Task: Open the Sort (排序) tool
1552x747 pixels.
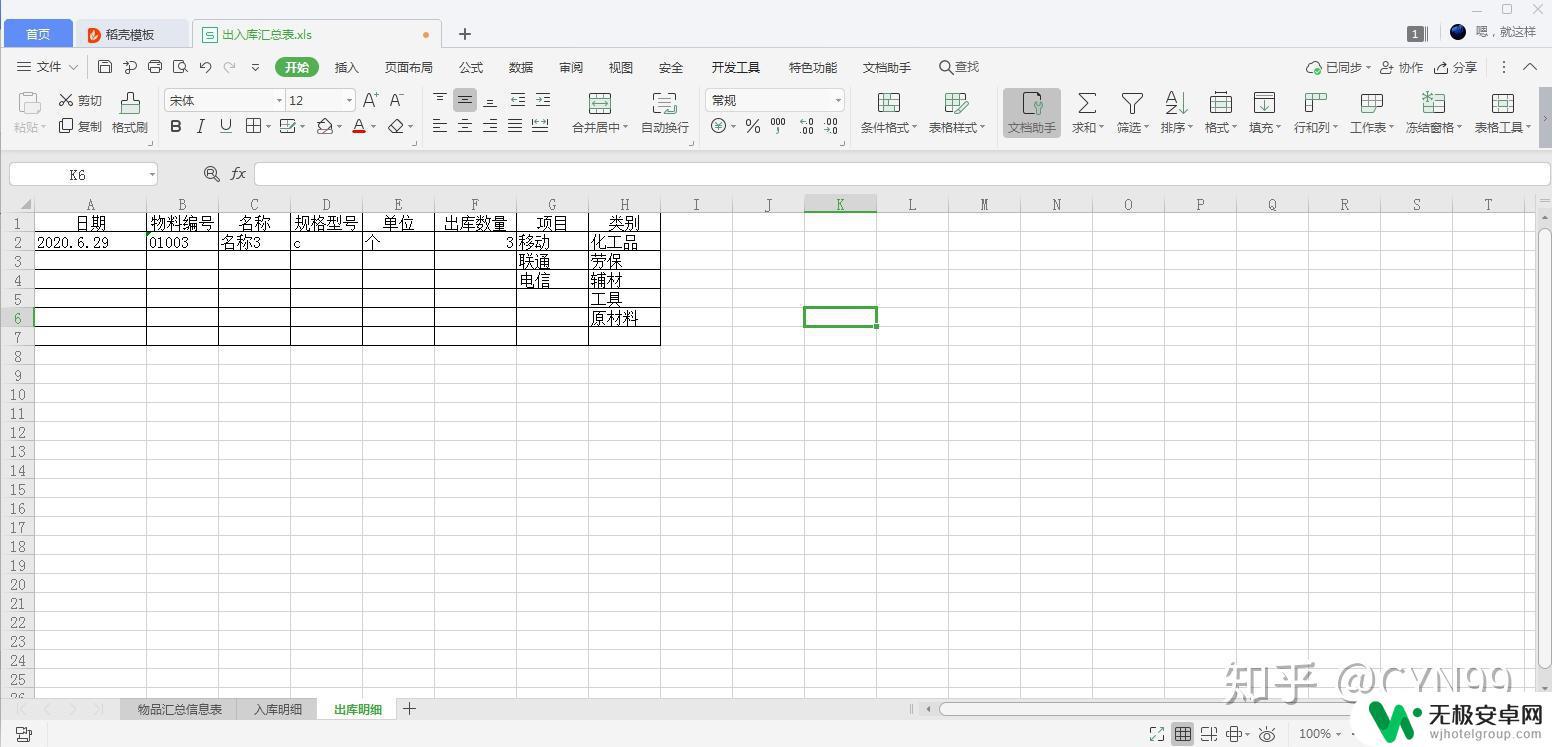Action: pyautogui.click(x=1175, y=113)
